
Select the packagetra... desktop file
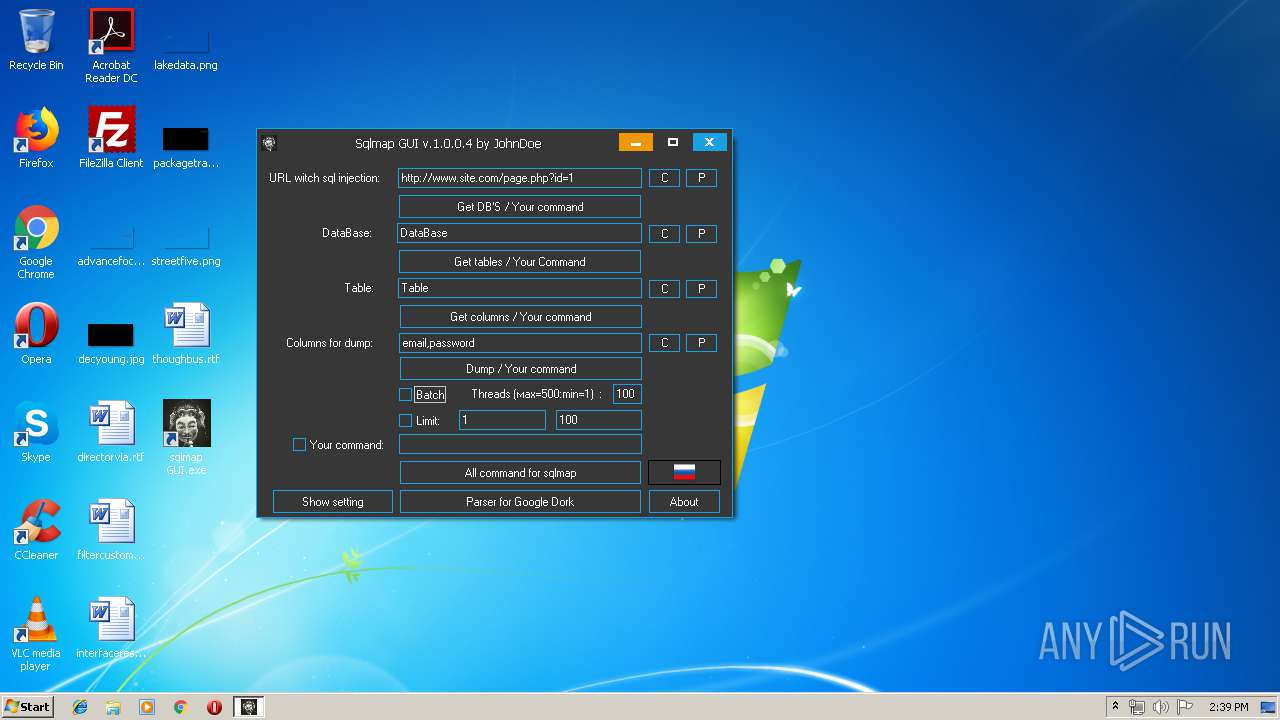[x=186, y=145]
